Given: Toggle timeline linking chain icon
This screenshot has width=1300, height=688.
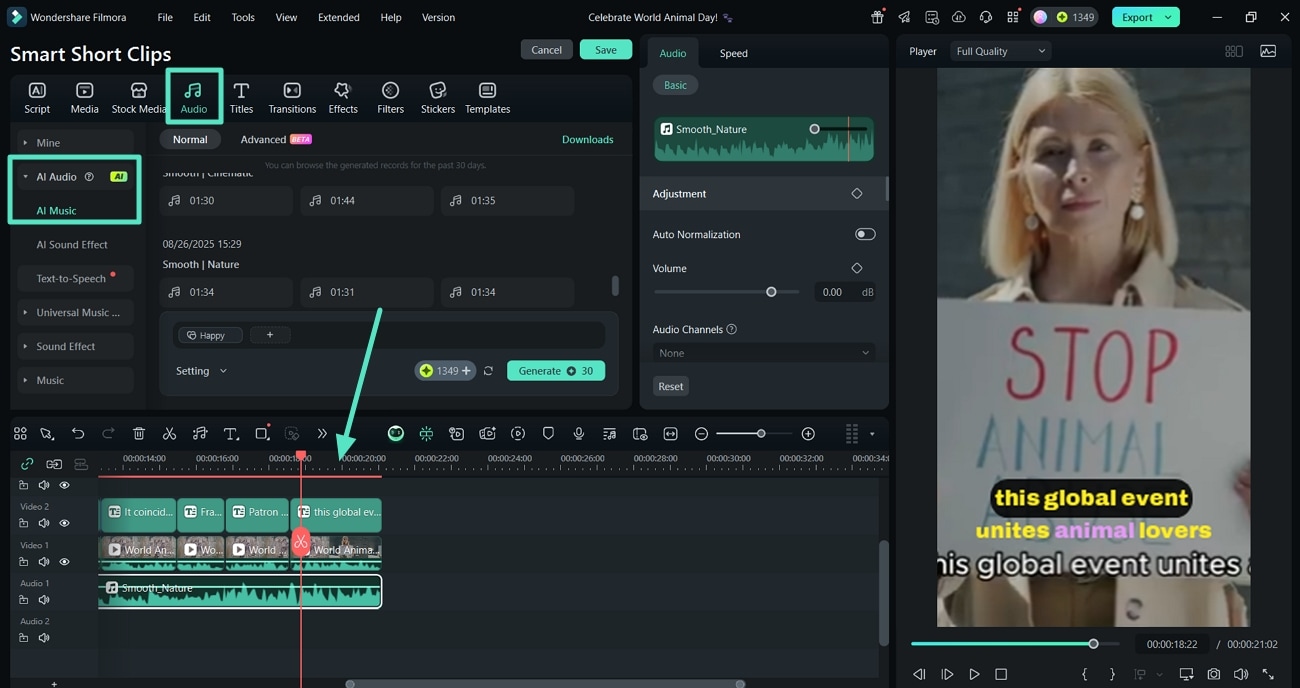Looking at the screenshot, I should click(27, 464).
